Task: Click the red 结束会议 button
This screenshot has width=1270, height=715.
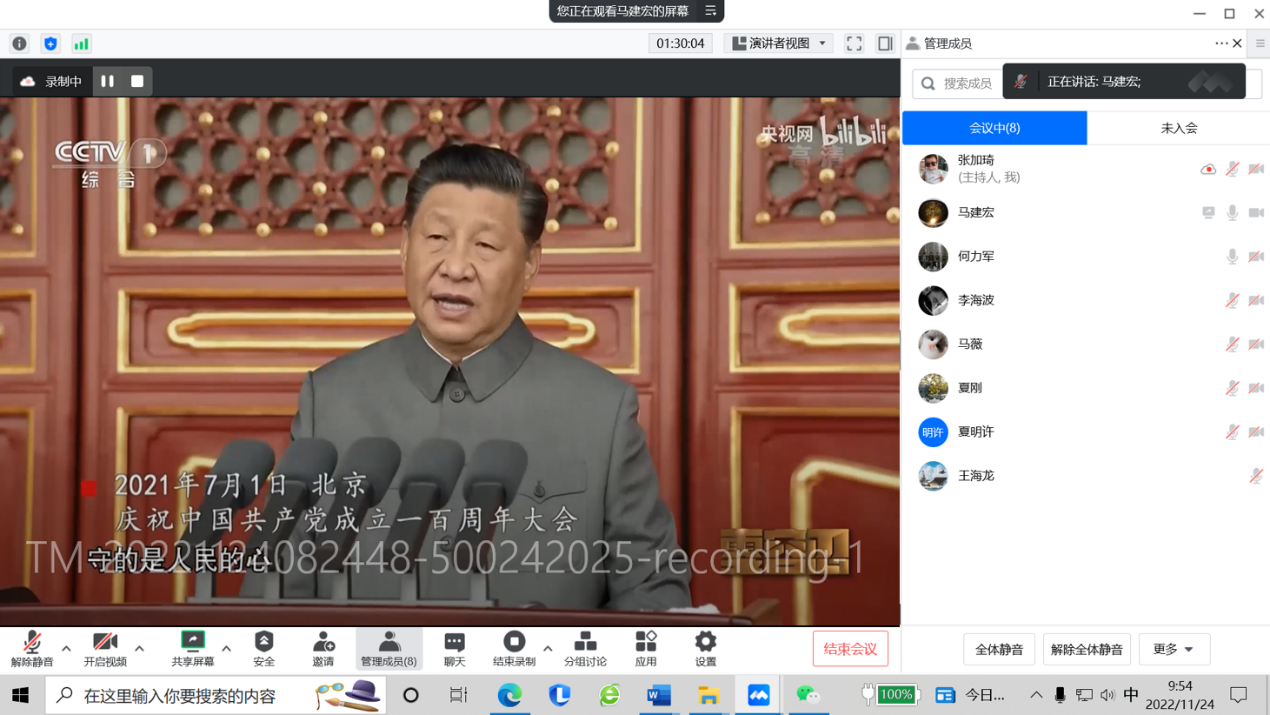Action: 850,649
